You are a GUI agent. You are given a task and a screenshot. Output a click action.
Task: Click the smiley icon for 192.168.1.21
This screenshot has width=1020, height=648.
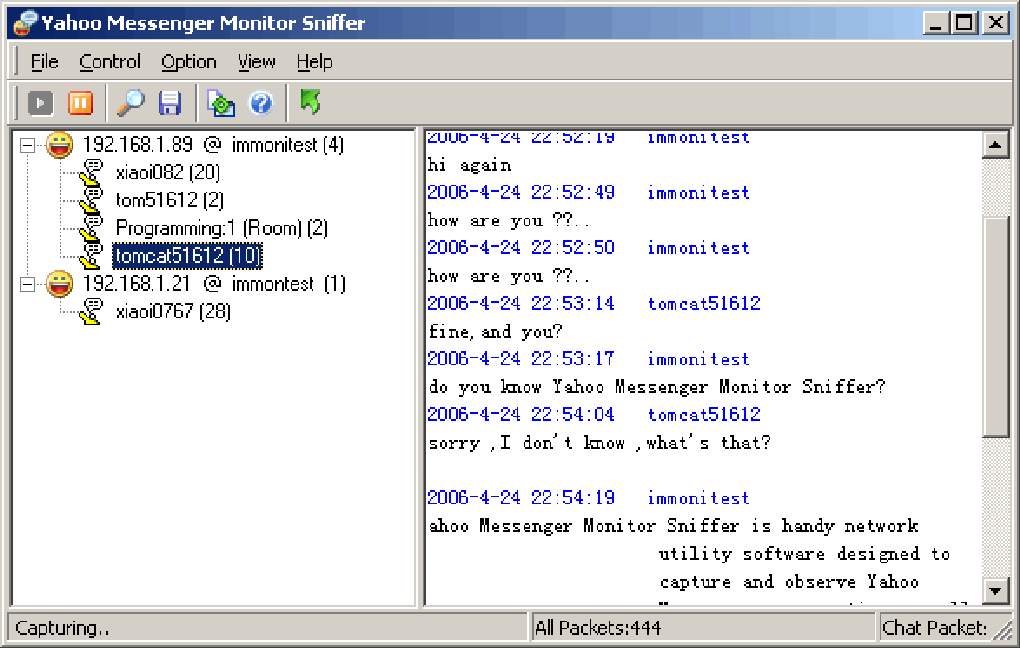click(59, 284)
